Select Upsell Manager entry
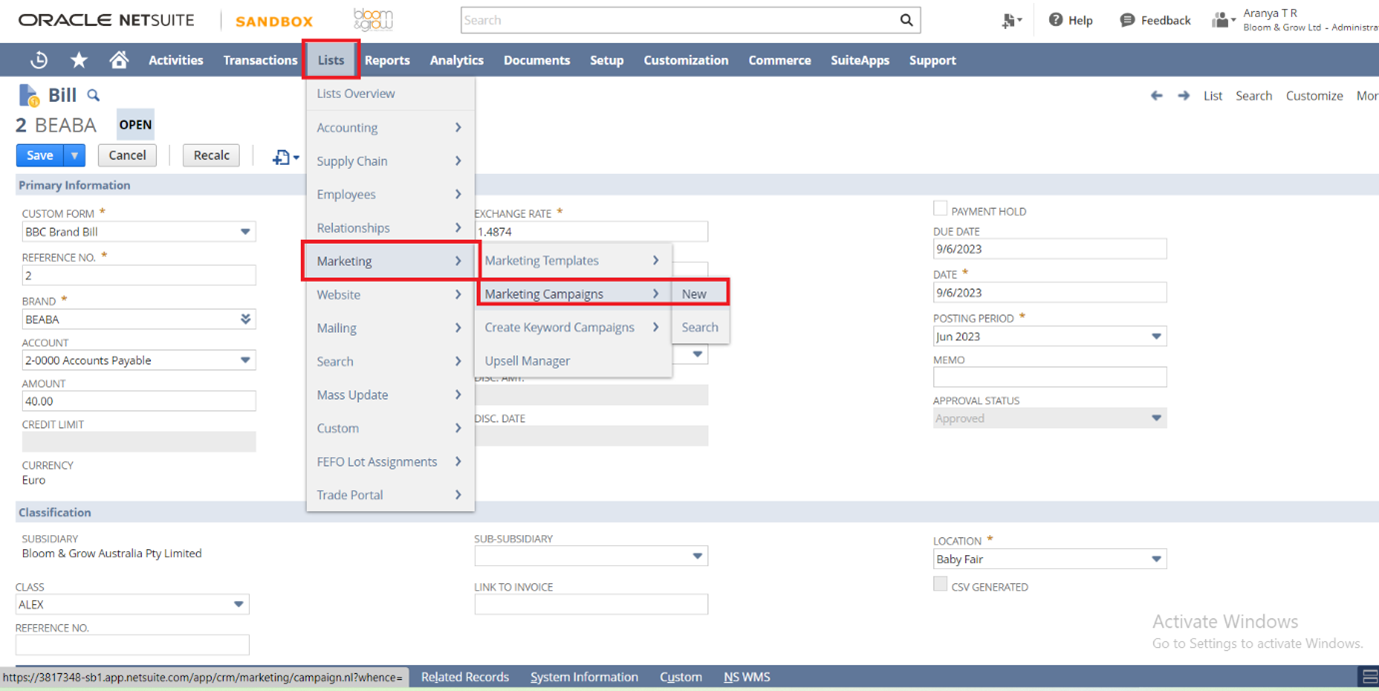The image size is (1379, 691). [x=572, y=361]
